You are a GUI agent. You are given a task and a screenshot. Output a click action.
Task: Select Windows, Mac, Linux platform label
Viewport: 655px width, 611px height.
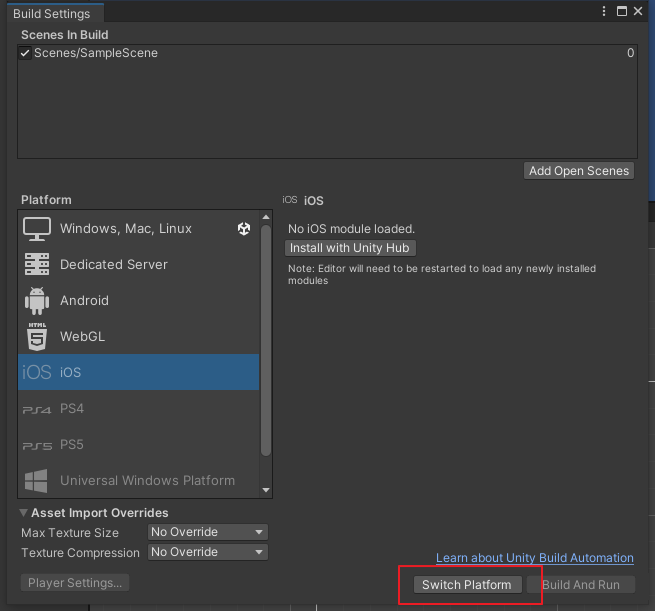coord(126,229)
